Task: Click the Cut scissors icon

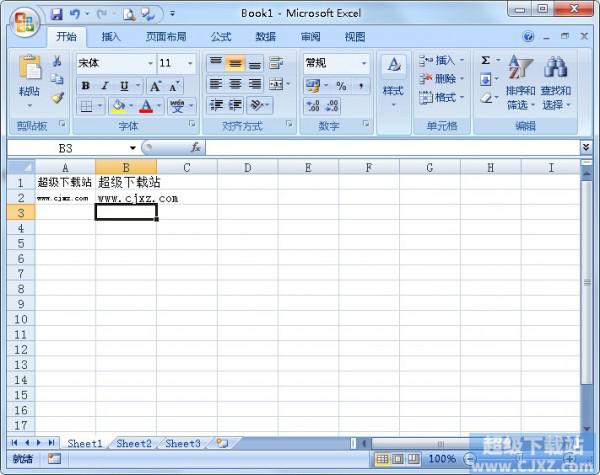Action: pos(57,62)
